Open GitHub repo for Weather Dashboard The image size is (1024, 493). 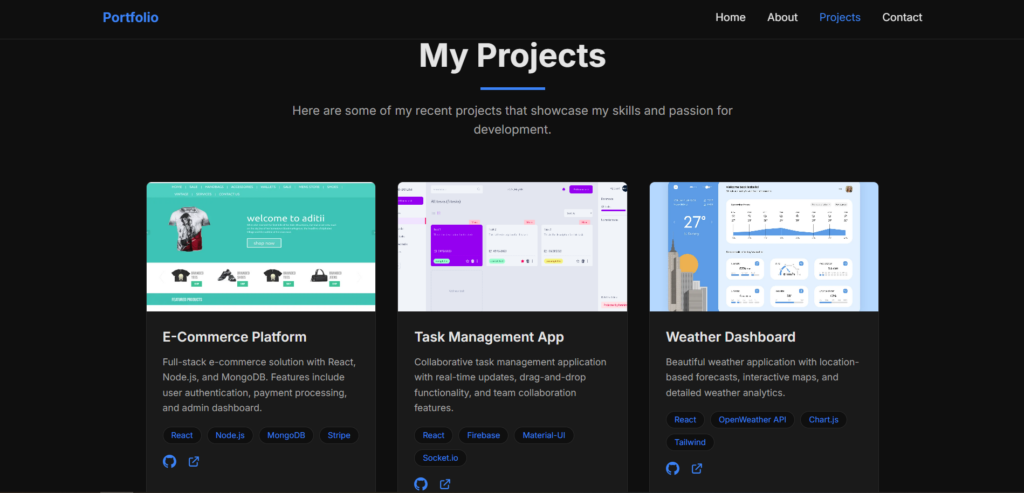[x=673, y=468]
